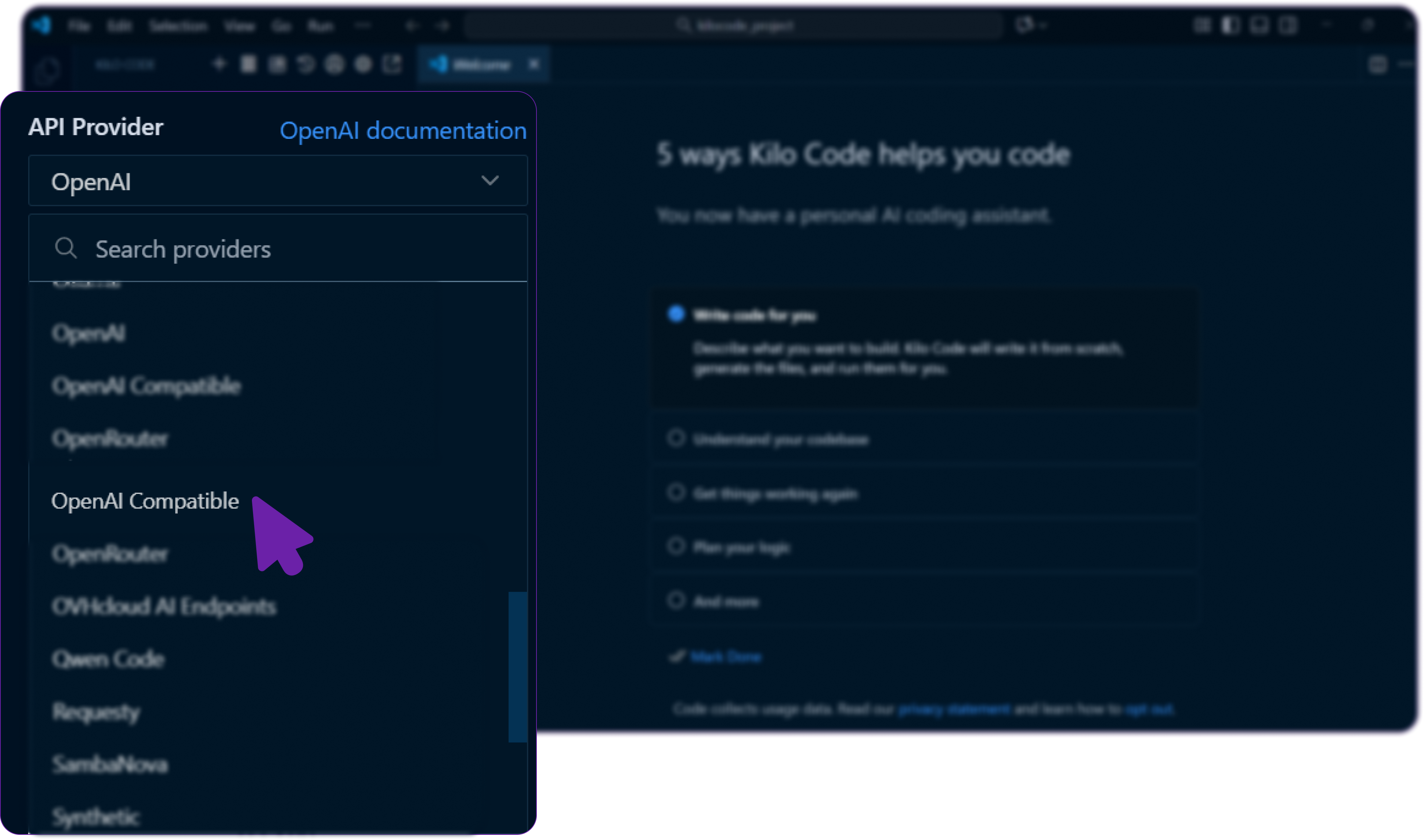Open the API Provider dropdown showing OpenAI
The width and height of the screenshot is (1424, 840).
point(278,181)
